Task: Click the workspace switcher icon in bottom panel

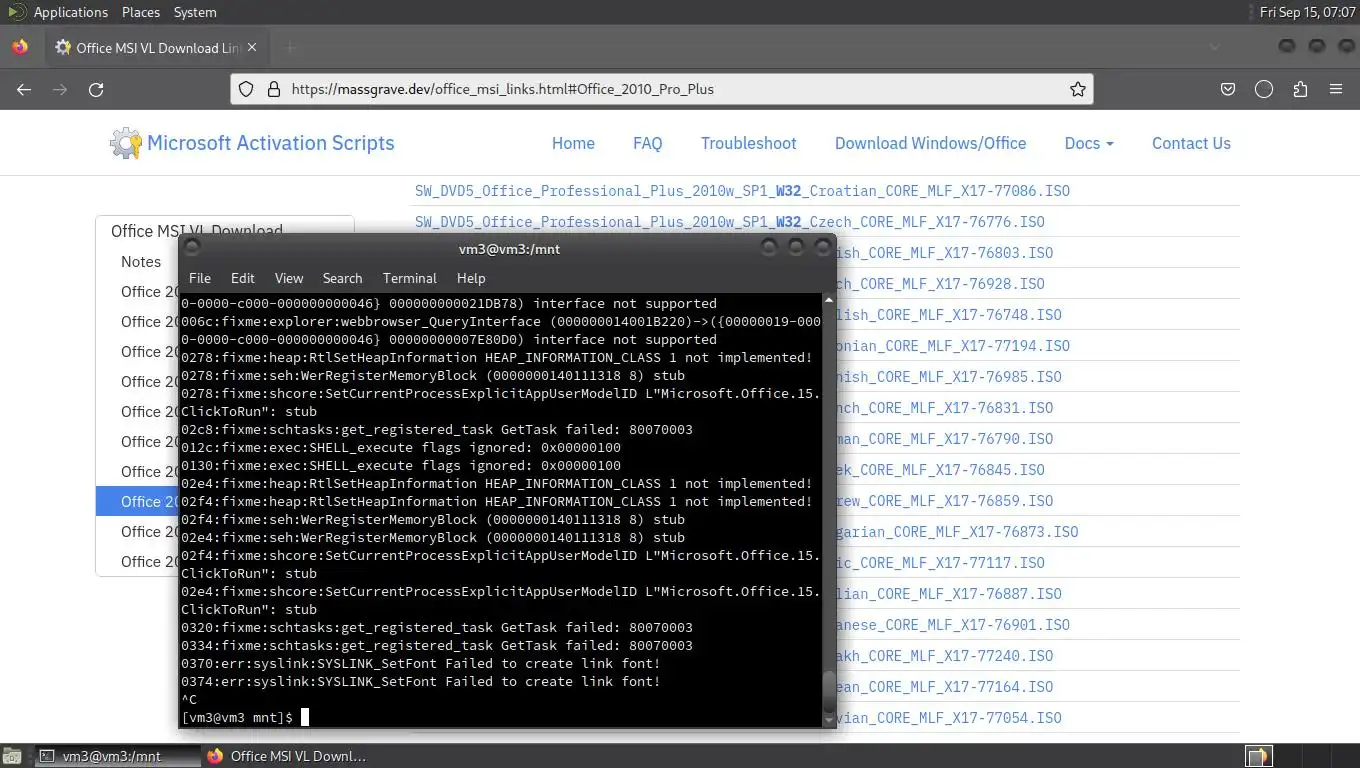Action: tap(1258, 756)
